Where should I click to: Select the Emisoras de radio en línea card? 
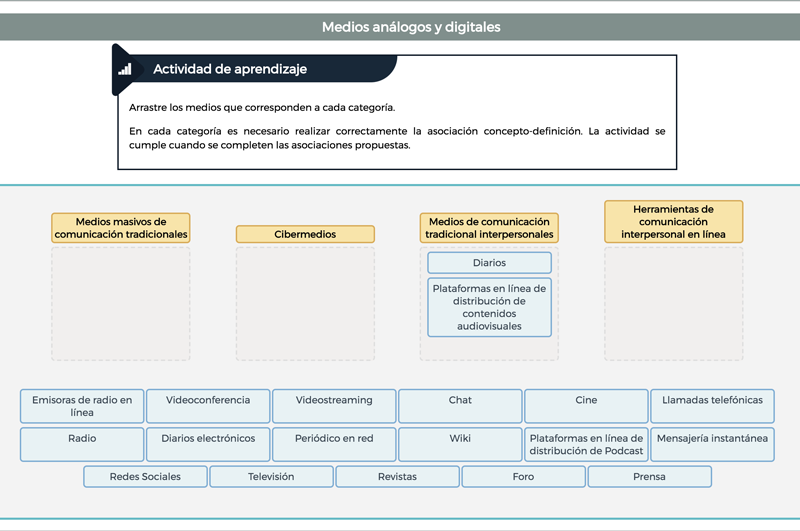tap(82, 406)
